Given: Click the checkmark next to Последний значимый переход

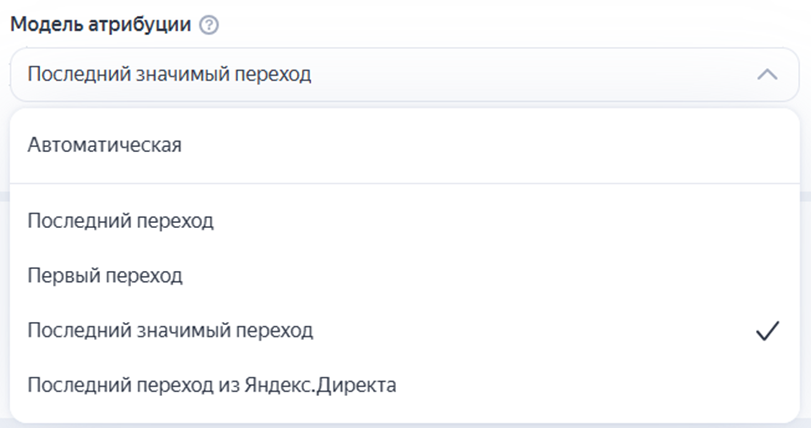Looking at the screenshot, I should pos(766,331).
